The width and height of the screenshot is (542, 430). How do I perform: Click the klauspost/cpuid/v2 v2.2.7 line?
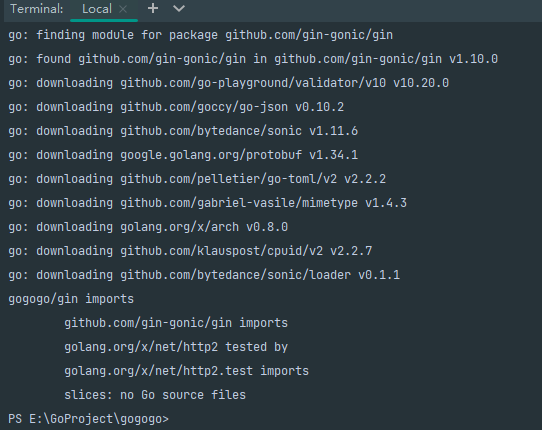tap(190, 251)
